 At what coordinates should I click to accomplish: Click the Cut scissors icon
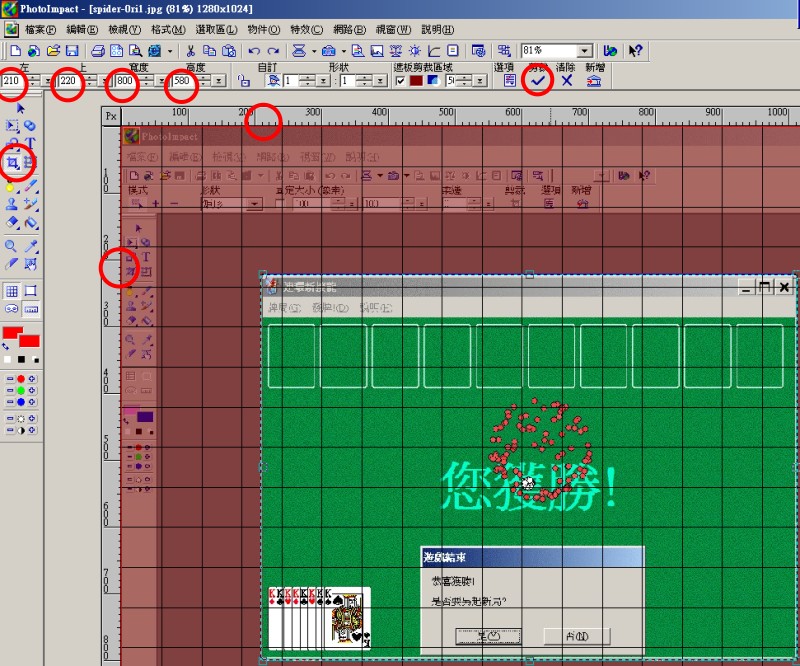[191, 51]
